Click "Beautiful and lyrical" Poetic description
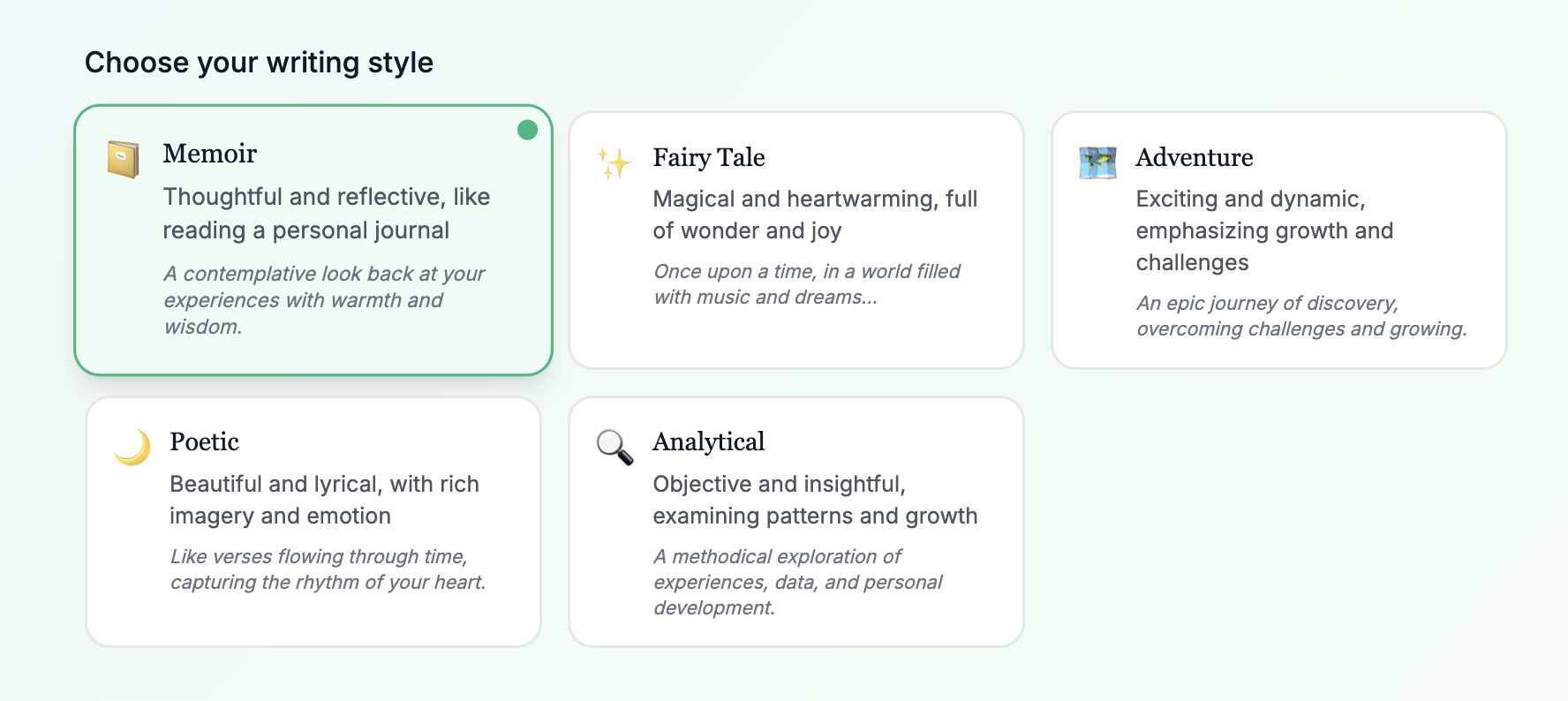The height and width of the screenshot is (701, 1568). [324, 500]
